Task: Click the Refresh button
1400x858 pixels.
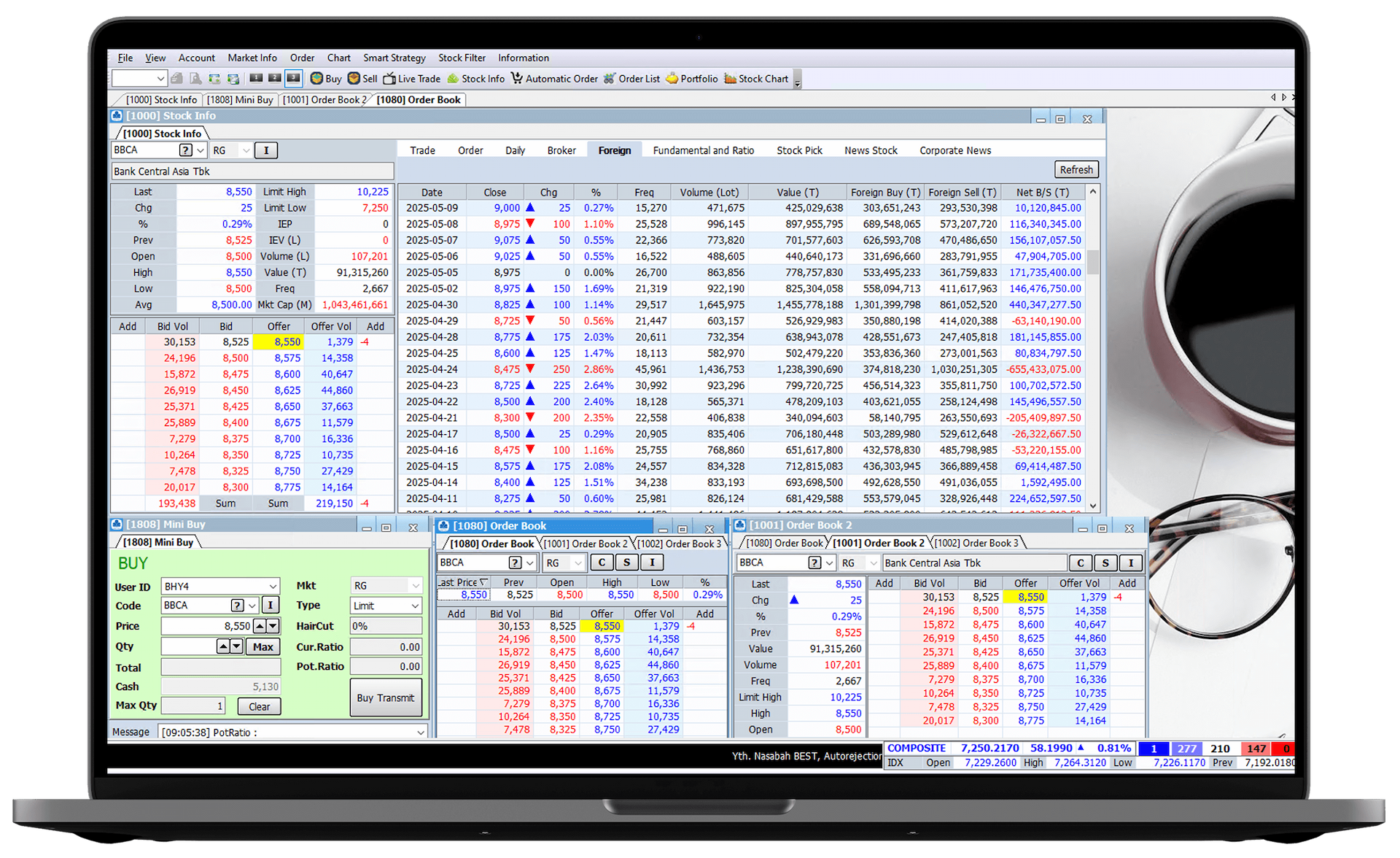Action: (x=1076, y=170)
